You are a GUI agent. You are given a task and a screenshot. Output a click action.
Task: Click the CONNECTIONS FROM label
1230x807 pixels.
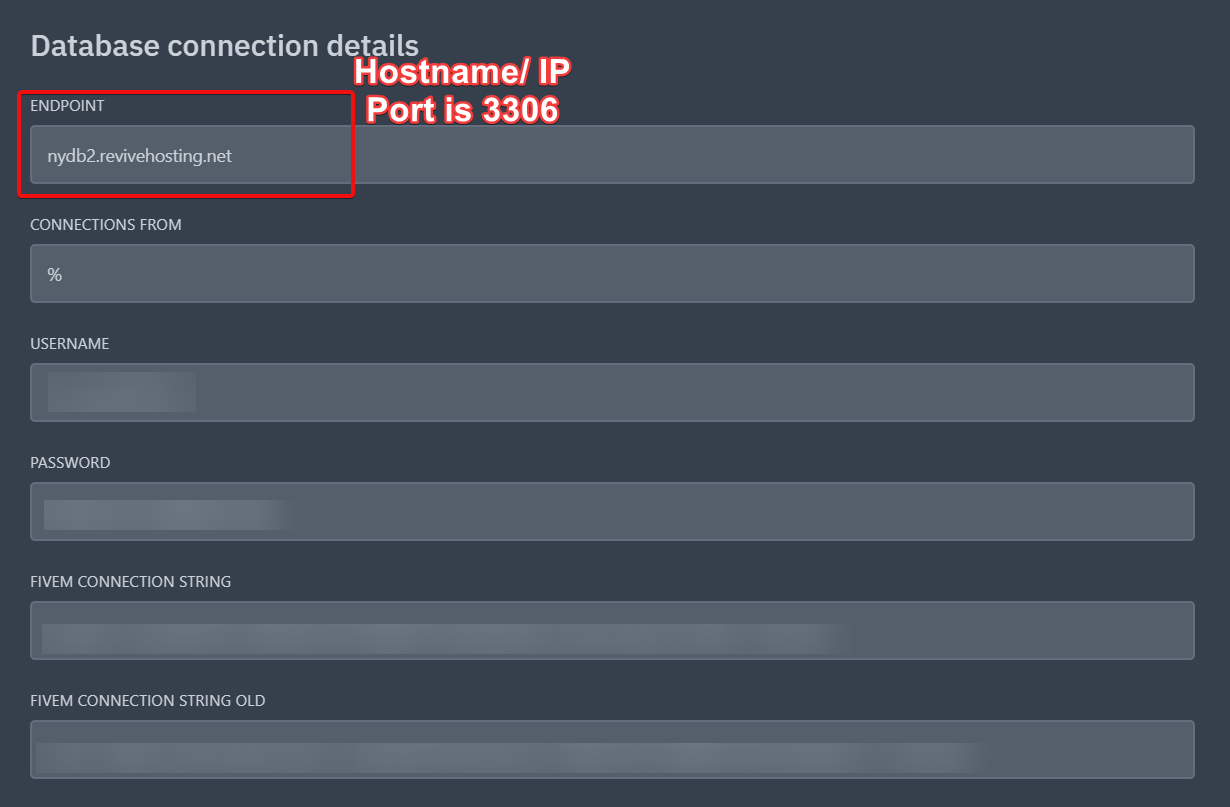(x=106, y=224)
